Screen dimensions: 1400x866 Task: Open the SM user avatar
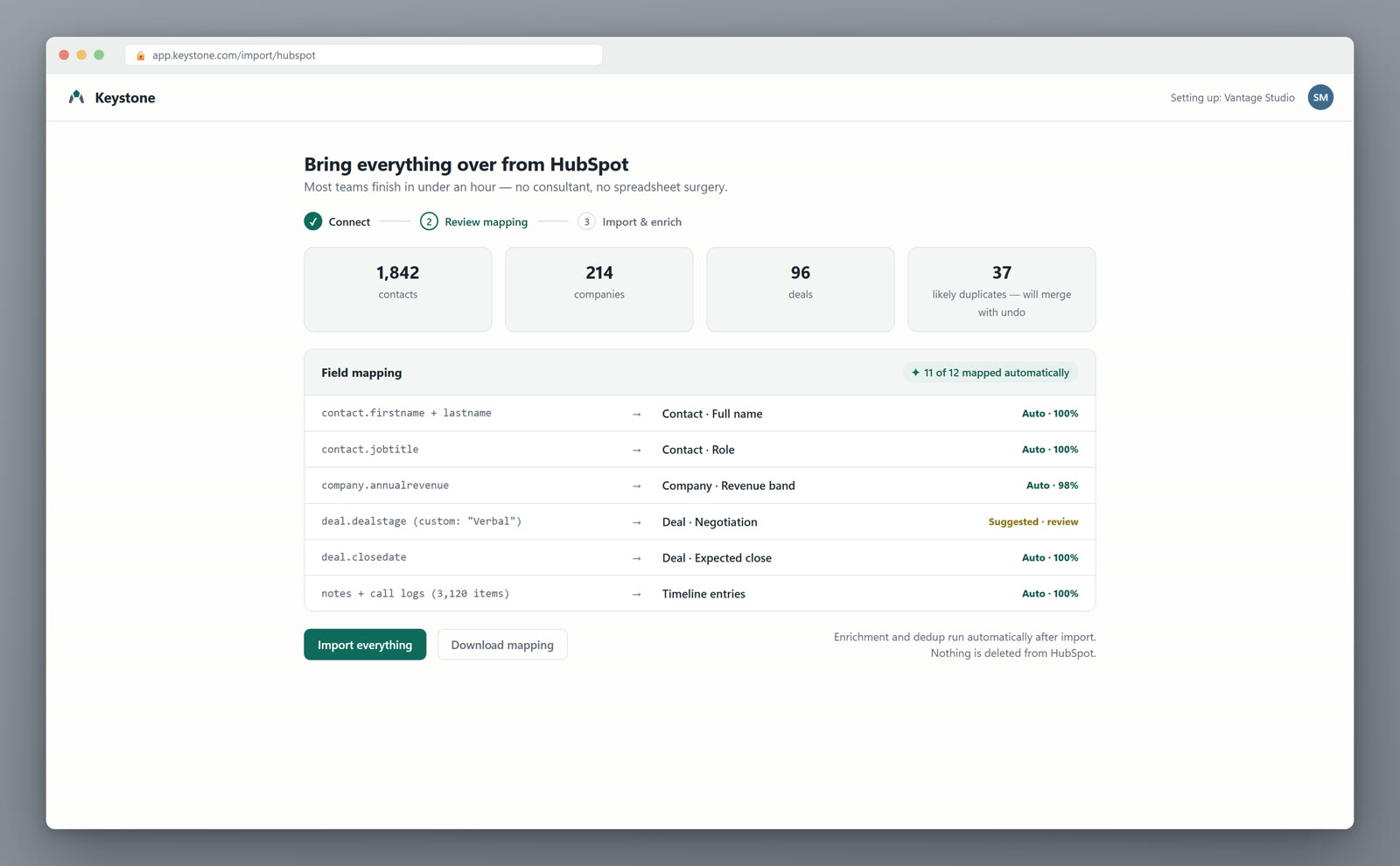coord(1320,97)
